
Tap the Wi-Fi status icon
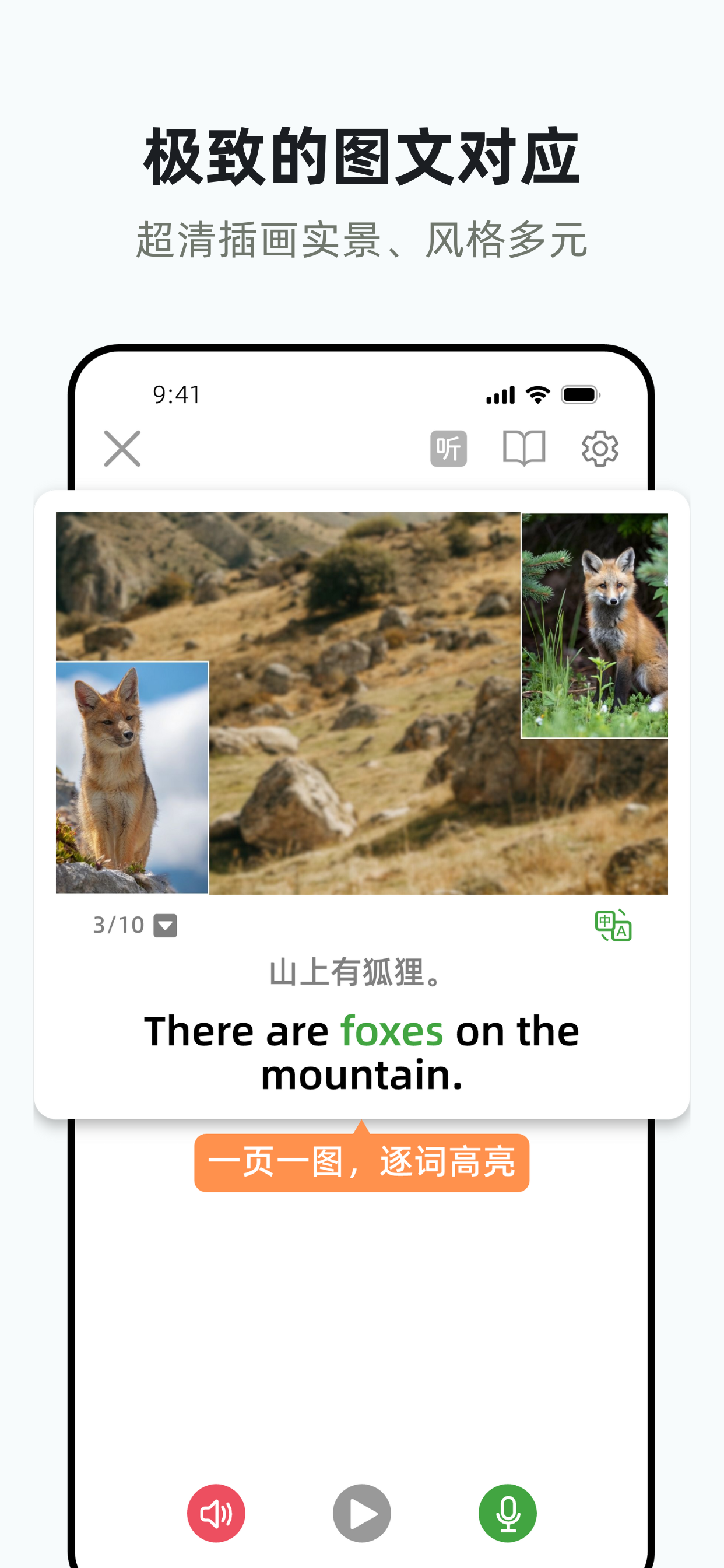538,395
